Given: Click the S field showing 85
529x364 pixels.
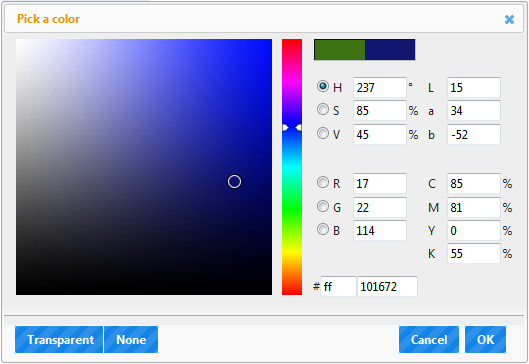Looking at the screenshot, I should point(380,110).
